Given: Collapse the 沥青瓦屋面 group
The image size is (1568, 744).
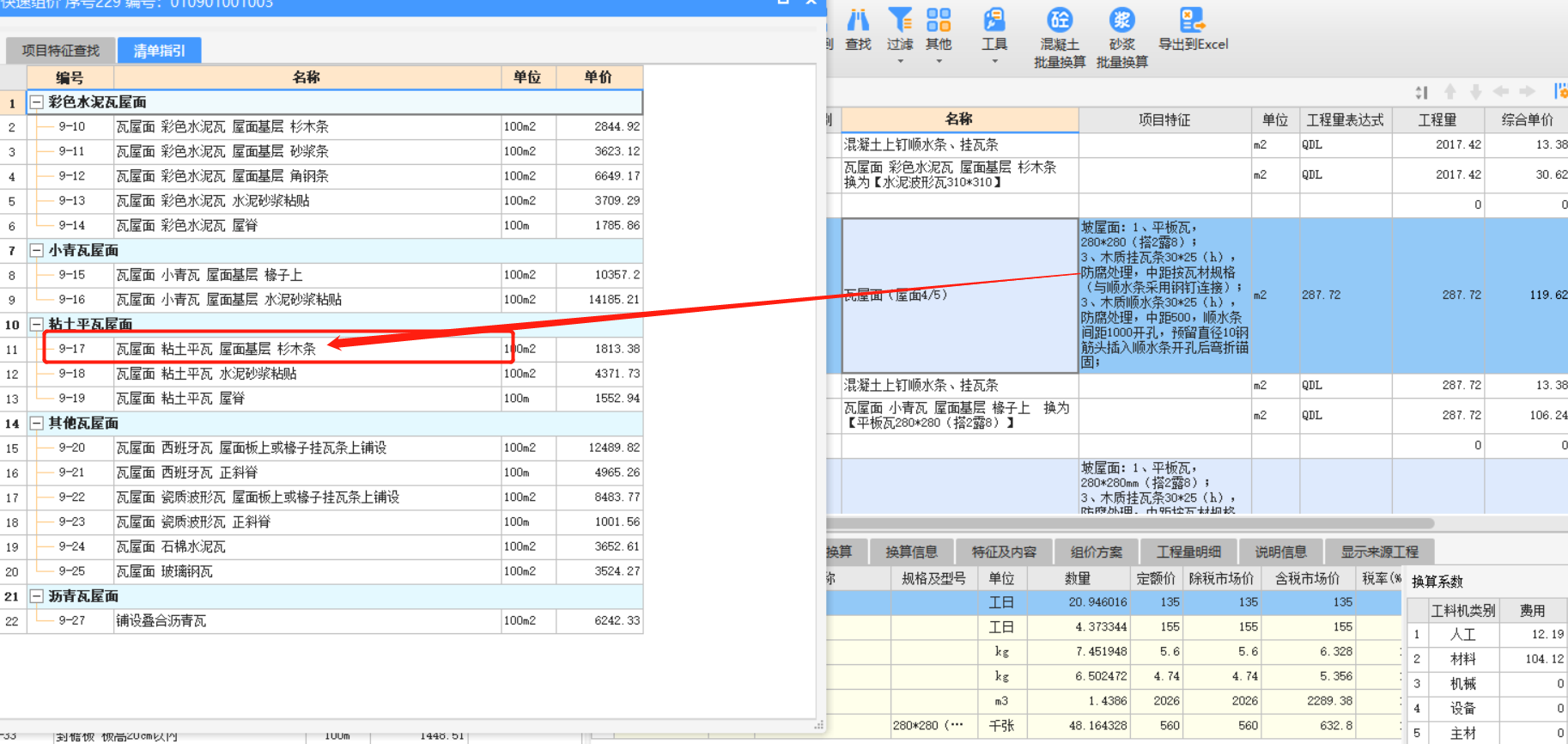Looking at the screenshot, I should coord(37,596).
